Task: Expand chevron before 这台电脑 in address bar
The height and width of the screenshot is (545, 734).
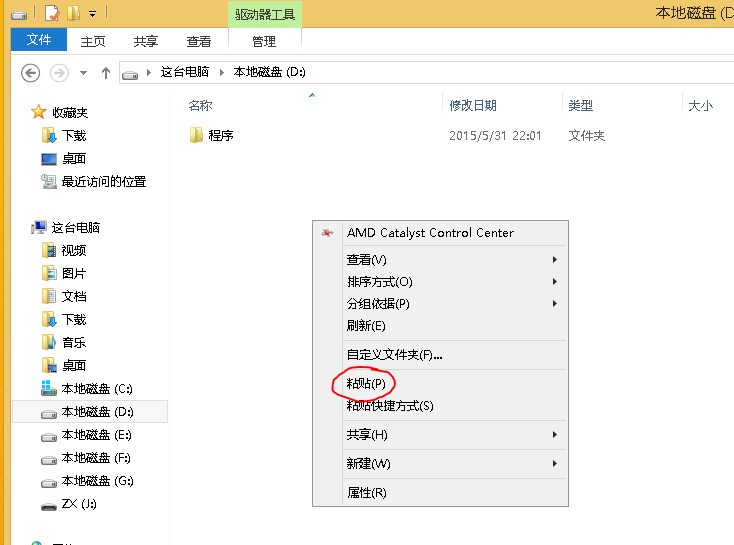Action: (149, 73)
